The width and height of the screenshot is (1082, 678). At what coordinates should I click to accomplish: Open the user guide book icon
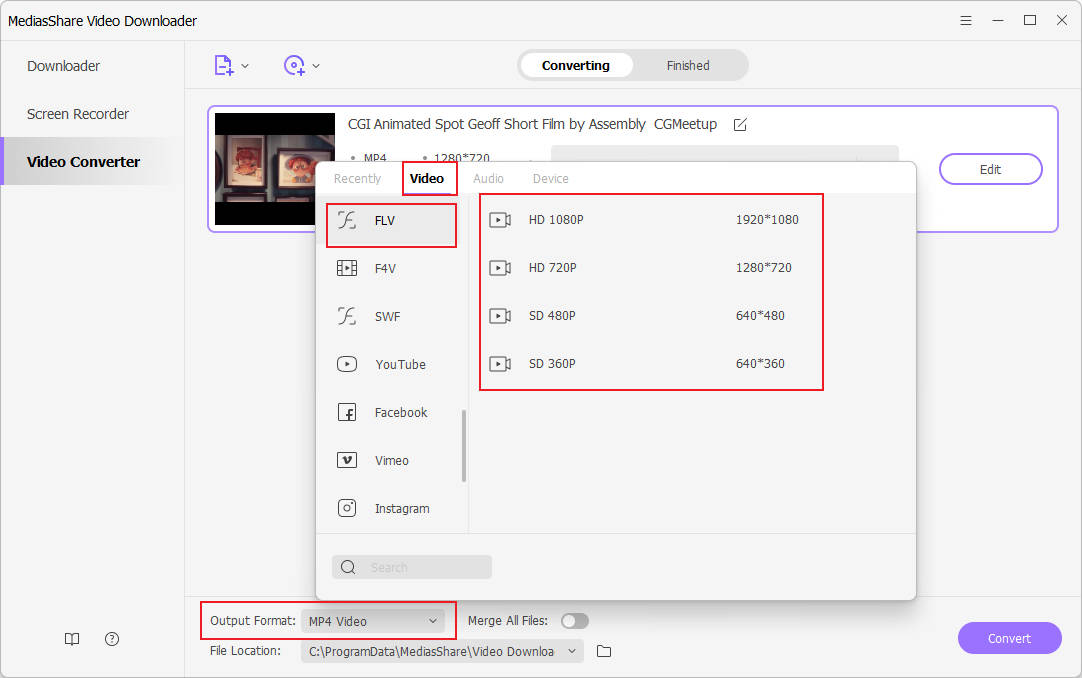click(x=72, y=639)
